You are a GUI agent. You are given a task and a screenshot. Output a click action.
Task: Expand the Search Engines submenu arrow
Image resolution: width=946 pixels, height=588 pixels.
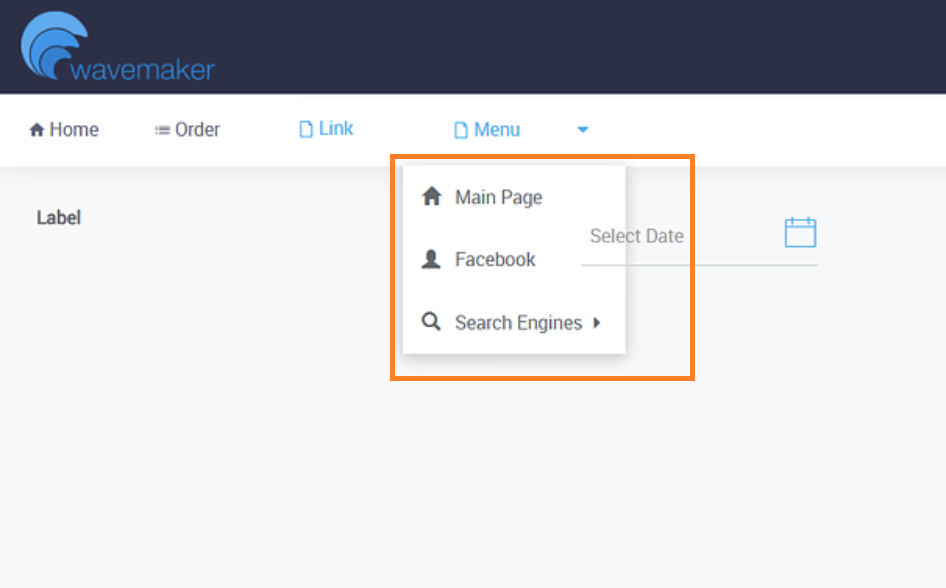tap(597, 323)
